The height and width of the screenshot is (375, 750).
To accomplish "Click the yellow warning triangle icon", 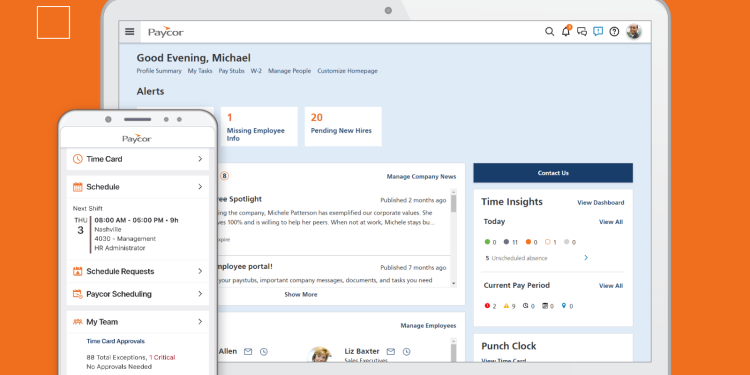I will pyautogui.click(x=506, y=306).
